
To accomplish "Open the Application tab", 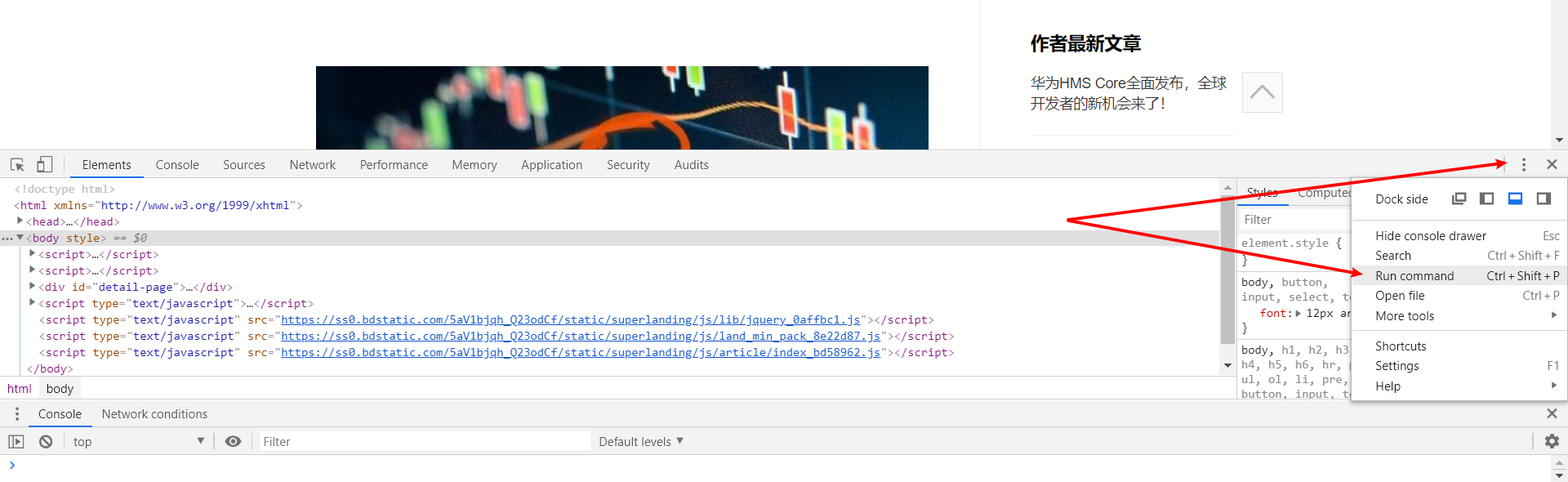I will click(x=552, y=165).
